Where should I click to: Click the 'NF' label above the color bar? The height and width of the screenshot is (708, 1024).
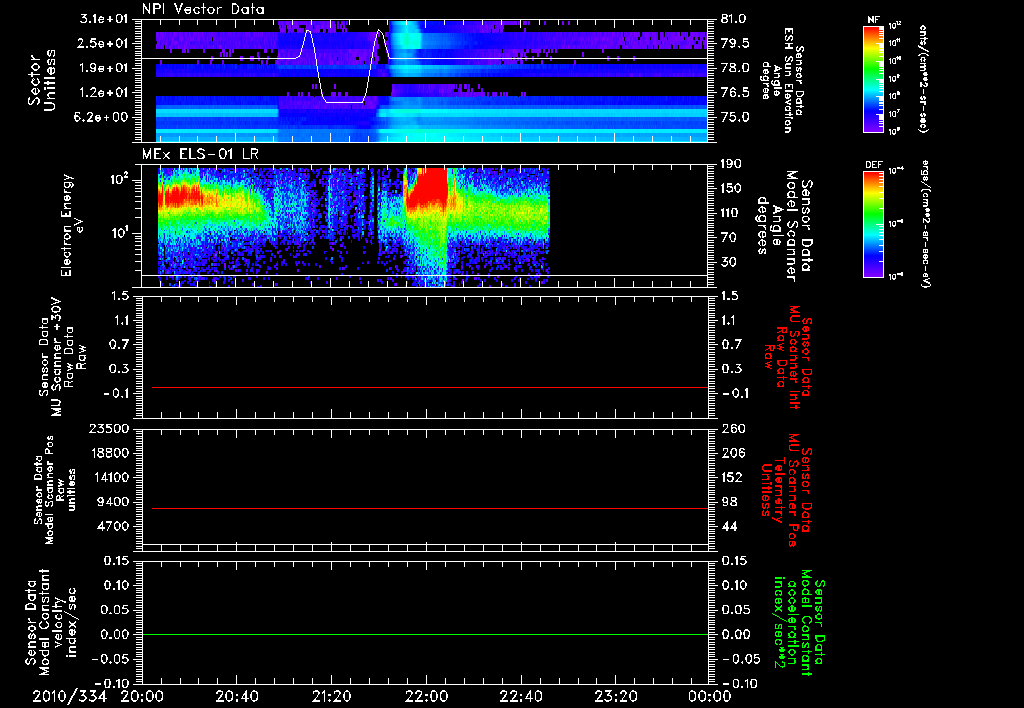pos(873,20)
